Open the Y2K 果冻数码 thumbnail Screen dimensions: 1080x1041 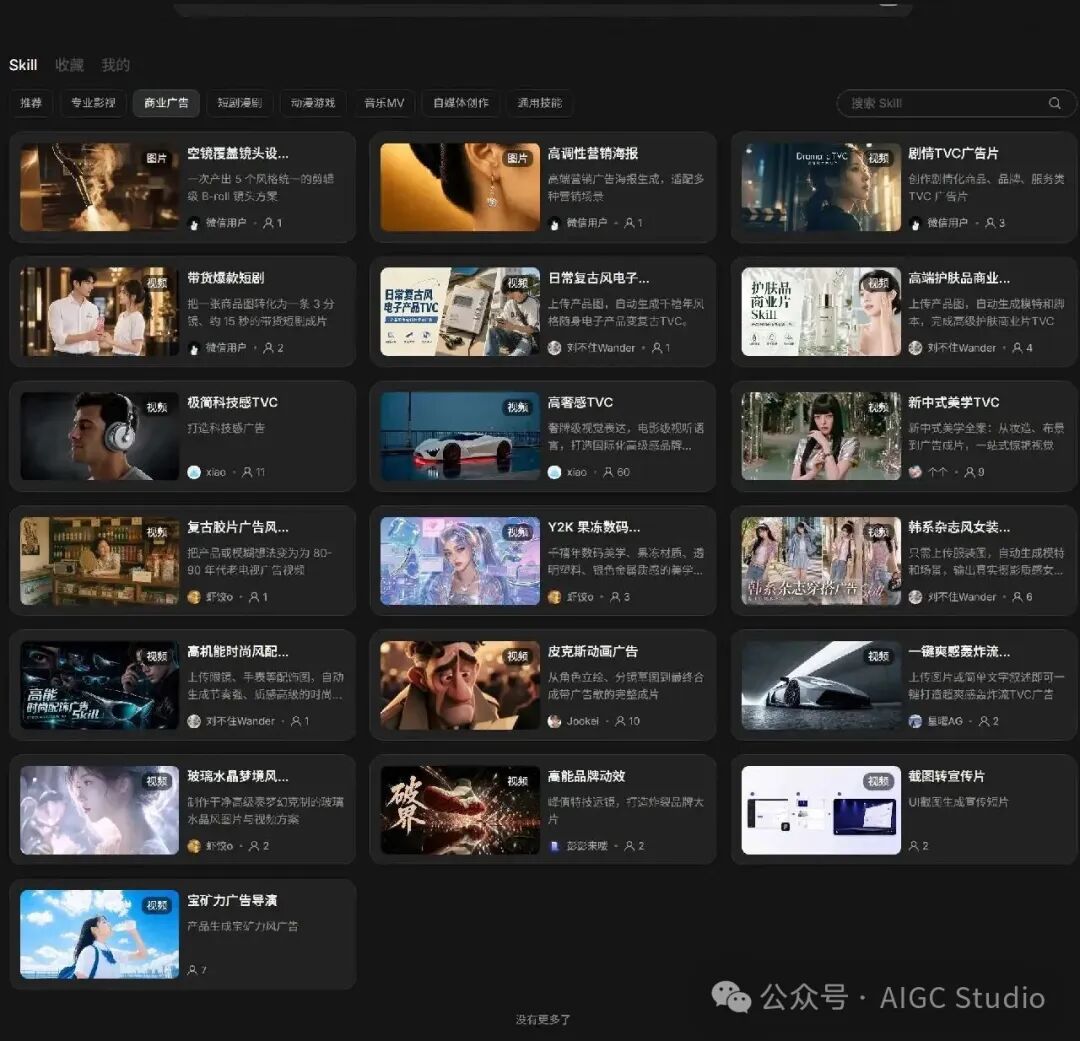click(460, 561)
